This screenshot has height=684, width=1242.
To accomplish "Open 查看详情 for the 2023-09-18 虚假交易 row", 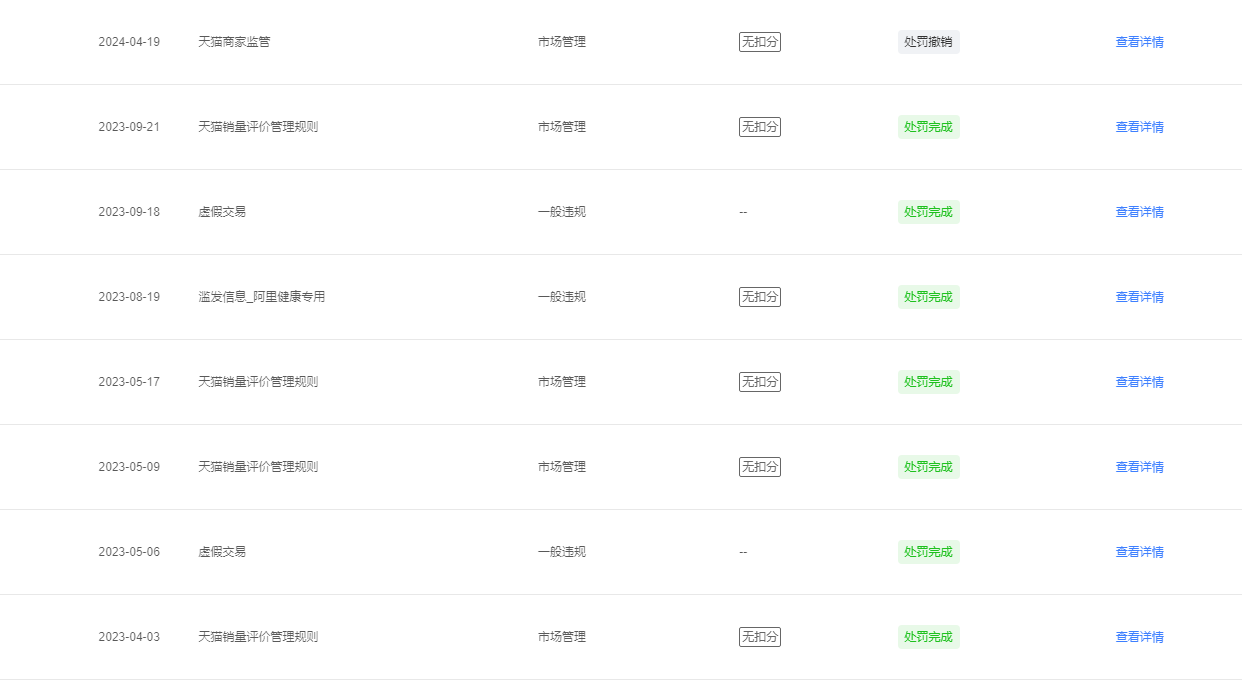I will pos(1139,212).
